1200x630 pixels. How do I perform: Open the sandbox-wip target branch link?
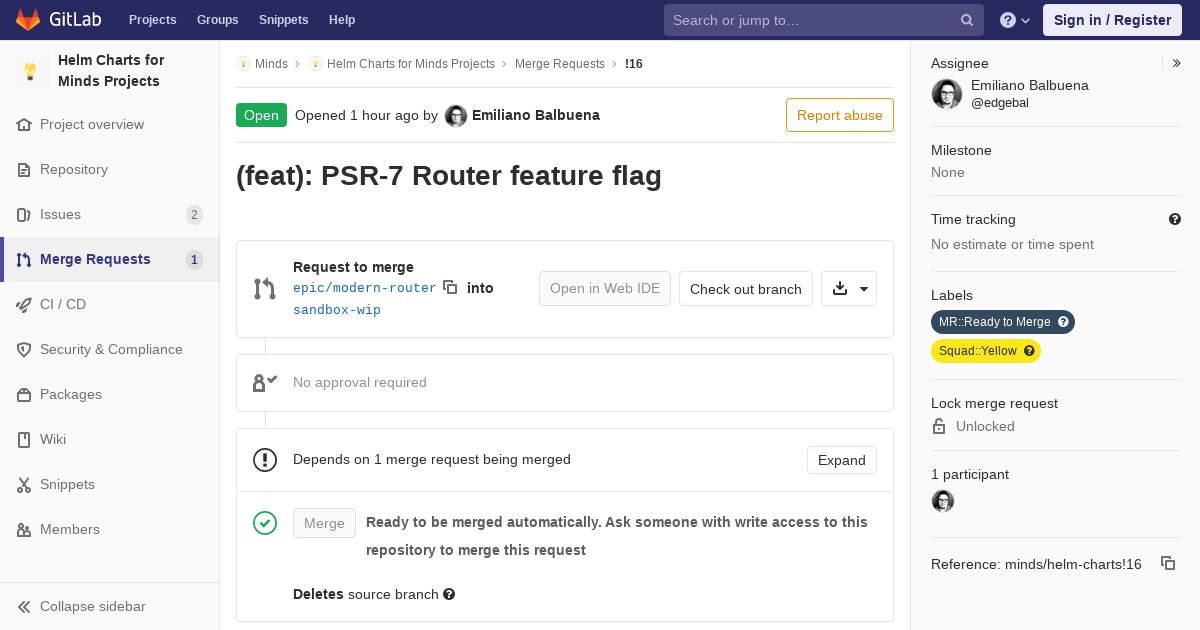coord(337,310)
